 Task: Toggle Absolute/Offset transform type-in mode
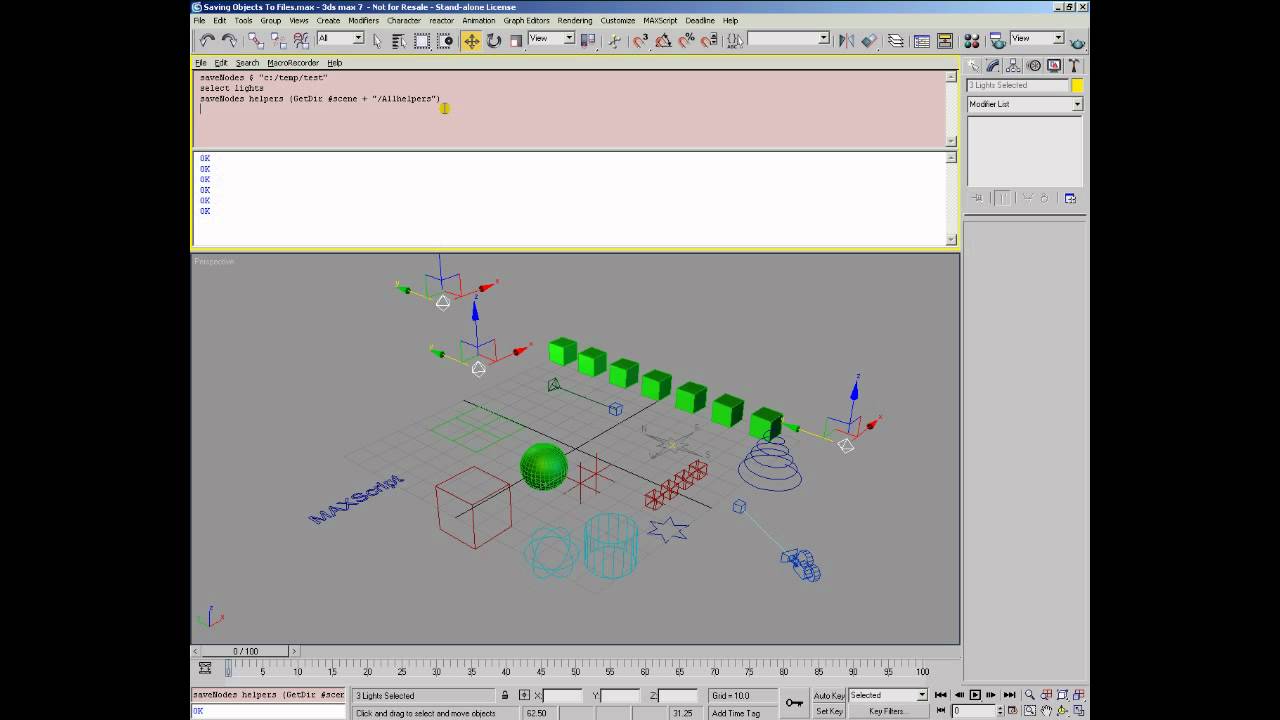pos(524,695)
